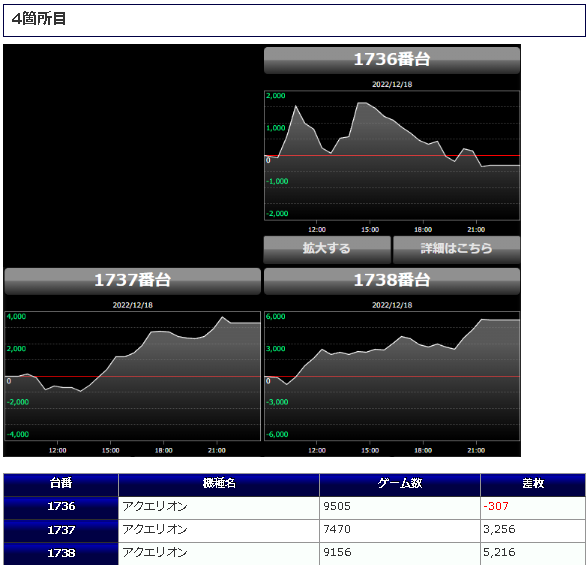Click the 21:00 marker on 1736 graph
This screenshot has height=565, width=587.
476,230
